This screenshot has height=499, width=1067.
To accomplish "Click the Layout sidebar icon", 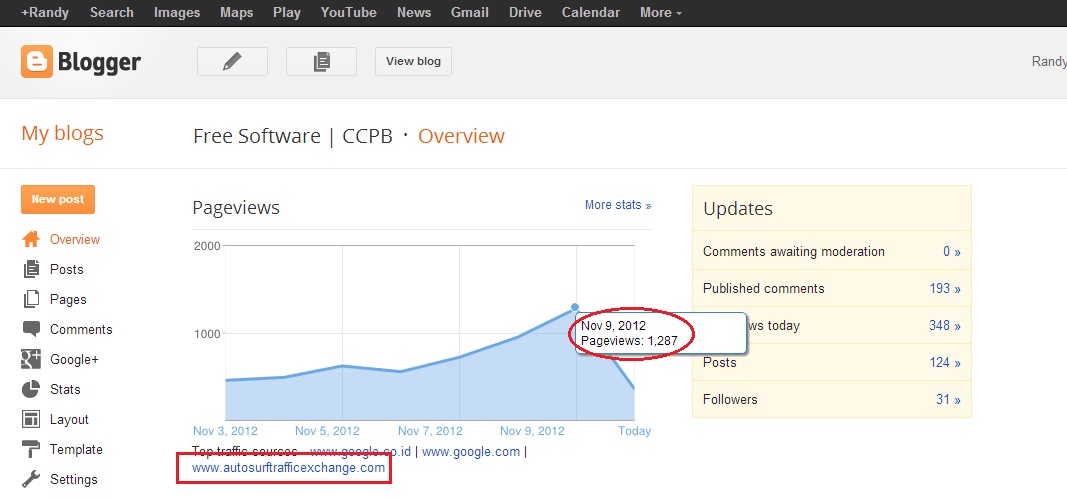I will click(31, 419).
